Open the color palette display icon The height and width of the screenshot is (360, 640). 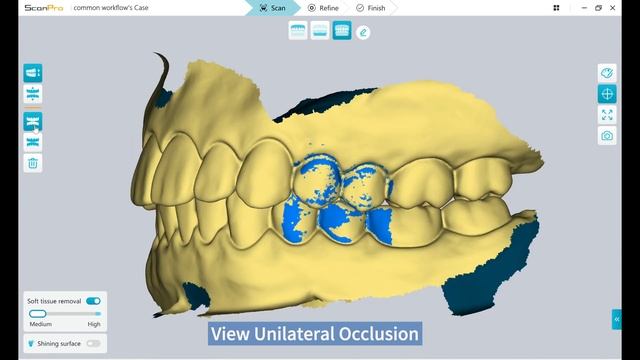(x=607, y=73)
